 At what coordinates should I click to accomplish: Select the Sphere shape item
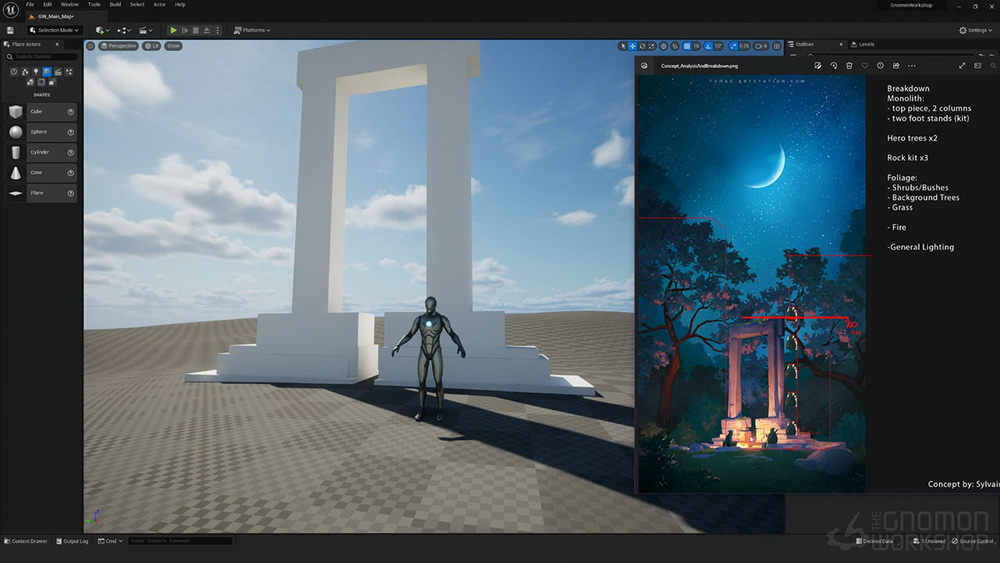[x=41, y=132]
